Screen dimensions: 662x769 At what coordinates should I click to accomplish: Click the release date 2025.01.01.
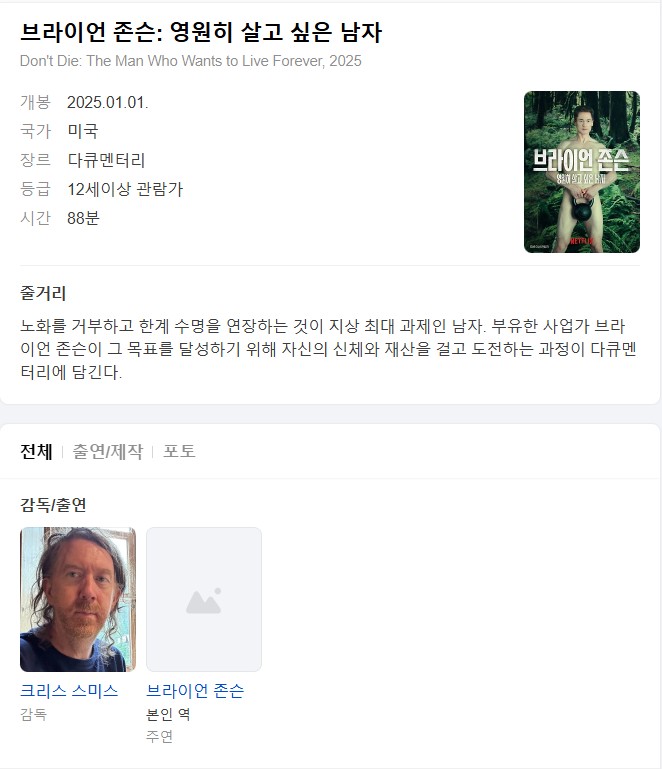click(107, 103)
